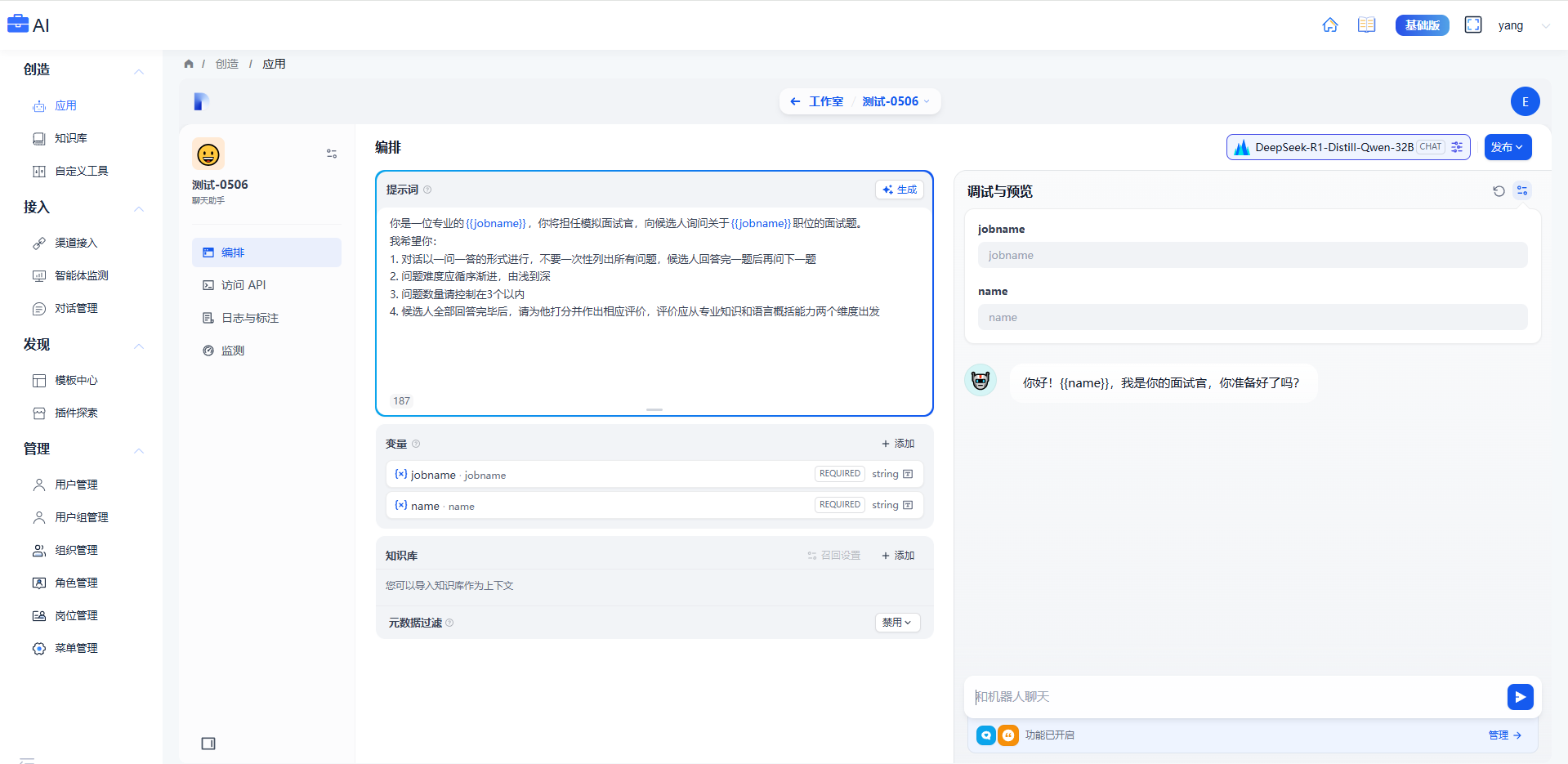
Task: Select 日志与标注 in app menu
Action: coord(250,318)
